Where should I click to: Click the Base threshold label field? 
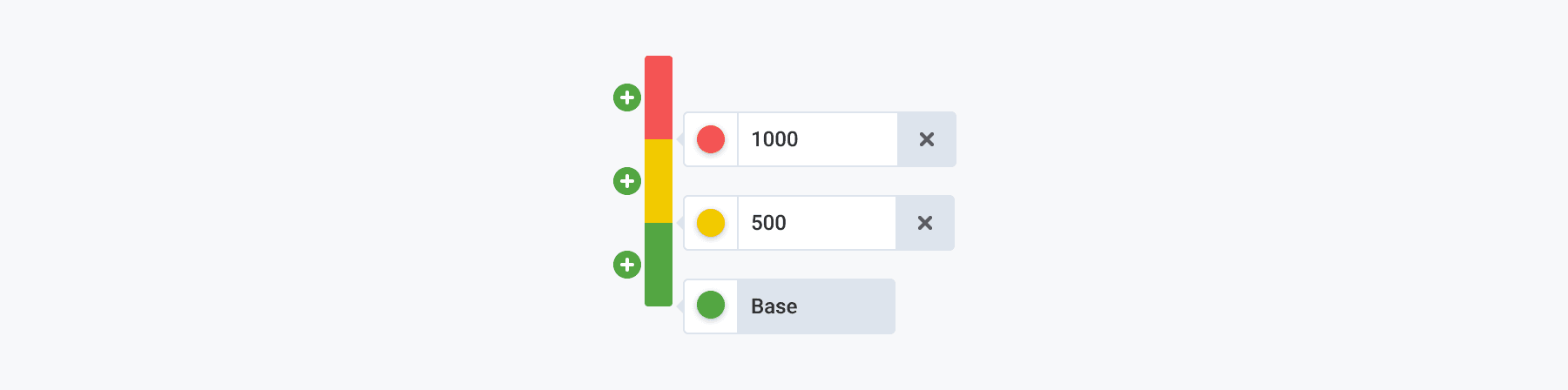coord(815,306)
